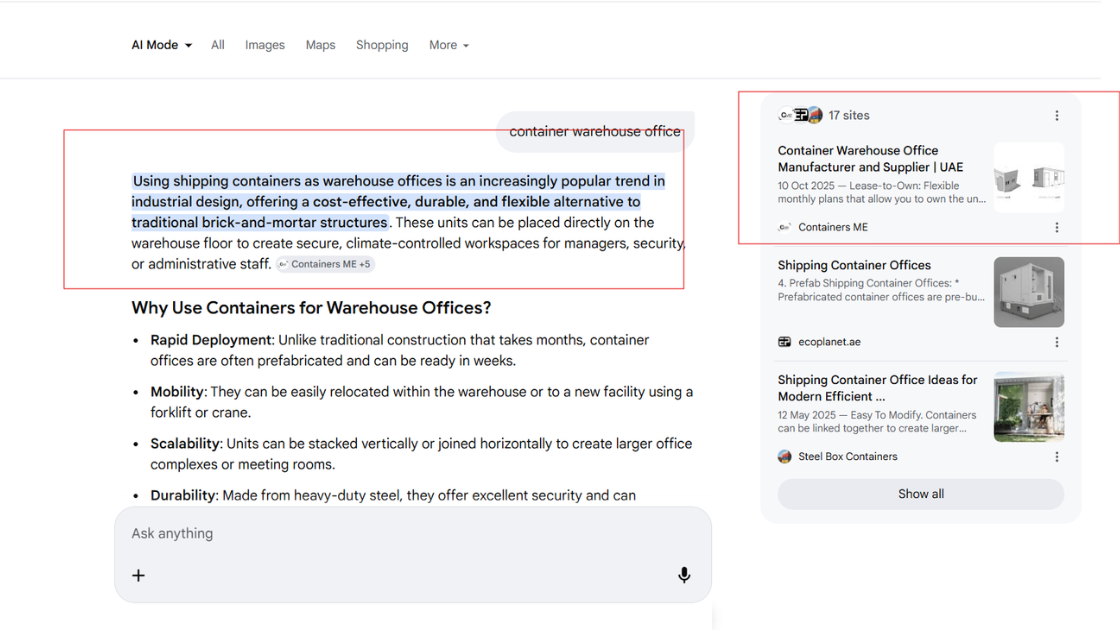Expand the More search options dropdown
Screen dimensions: 1120x630
tap(449, 45)
